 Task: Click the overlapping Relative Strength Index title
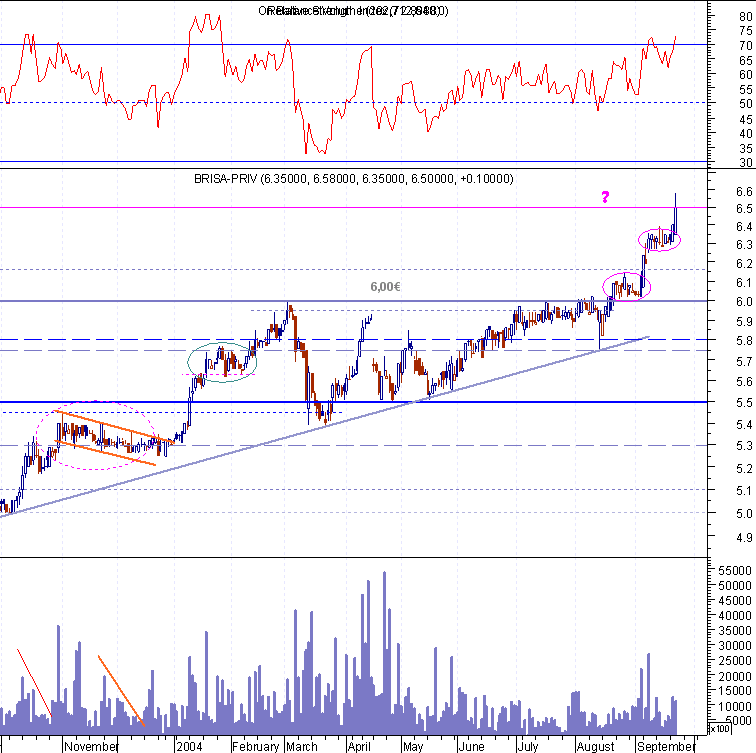click(x=353, y=11)
